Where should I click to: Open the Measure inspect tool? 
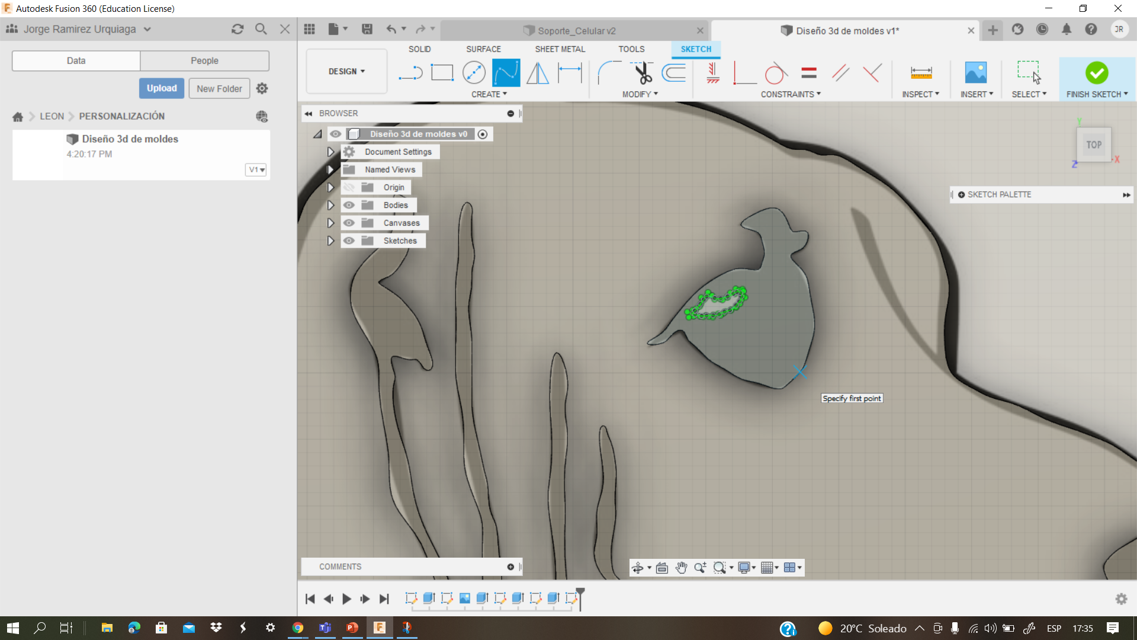point(921,73)
